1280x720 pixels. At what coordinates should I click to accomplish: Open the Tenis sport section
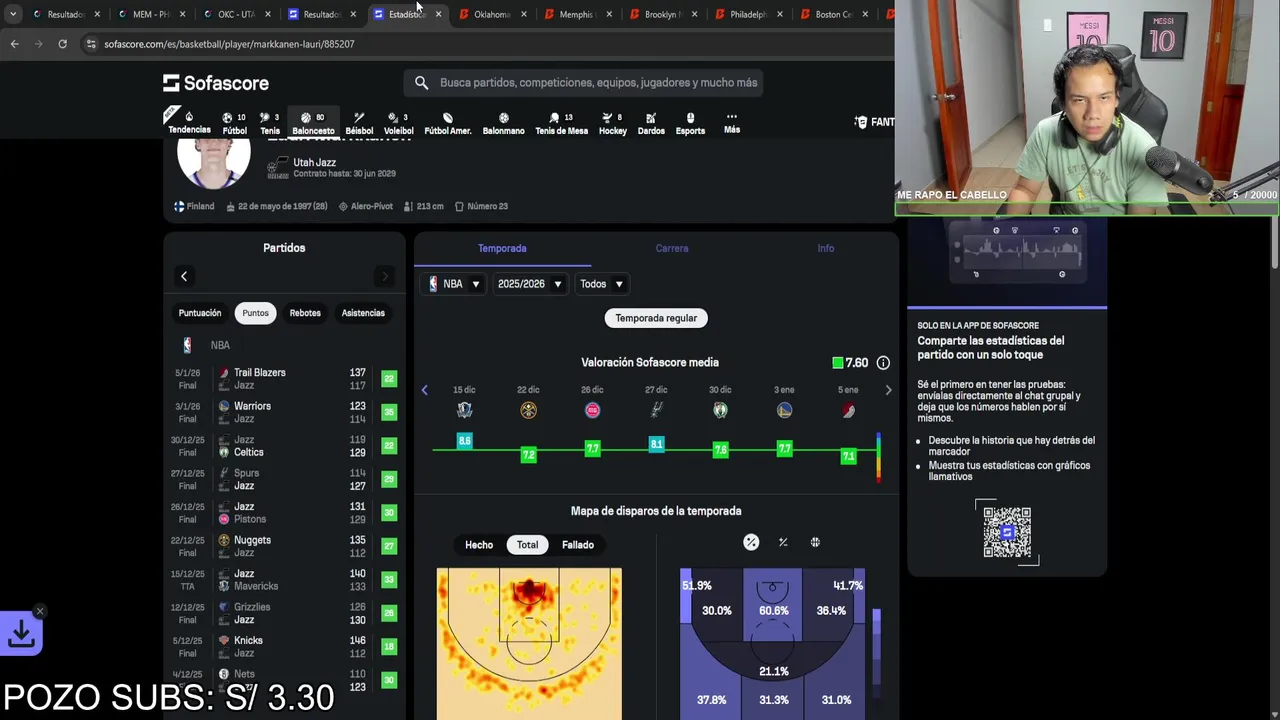(x=270, y=123)
